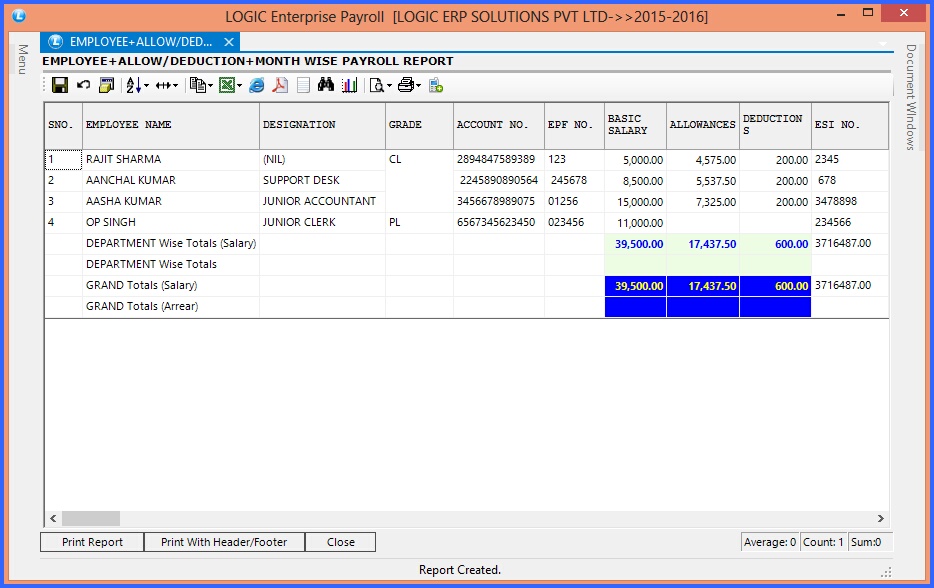Image resolution: width=934 pixels, height=588 pixels.
Task: Click the JUNIOR ACCOUNTANT designation cell
Action: click(322, 201)
